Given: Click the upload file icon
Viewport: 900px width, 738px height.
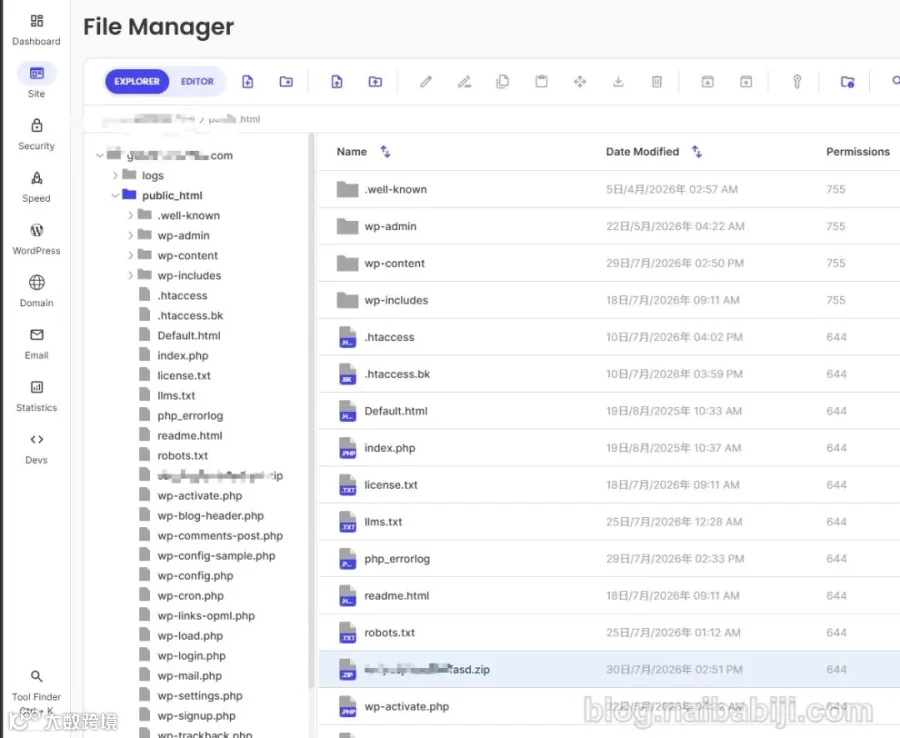Looking at the screenshot, I should pyautogui.click(x=337, y=81).
